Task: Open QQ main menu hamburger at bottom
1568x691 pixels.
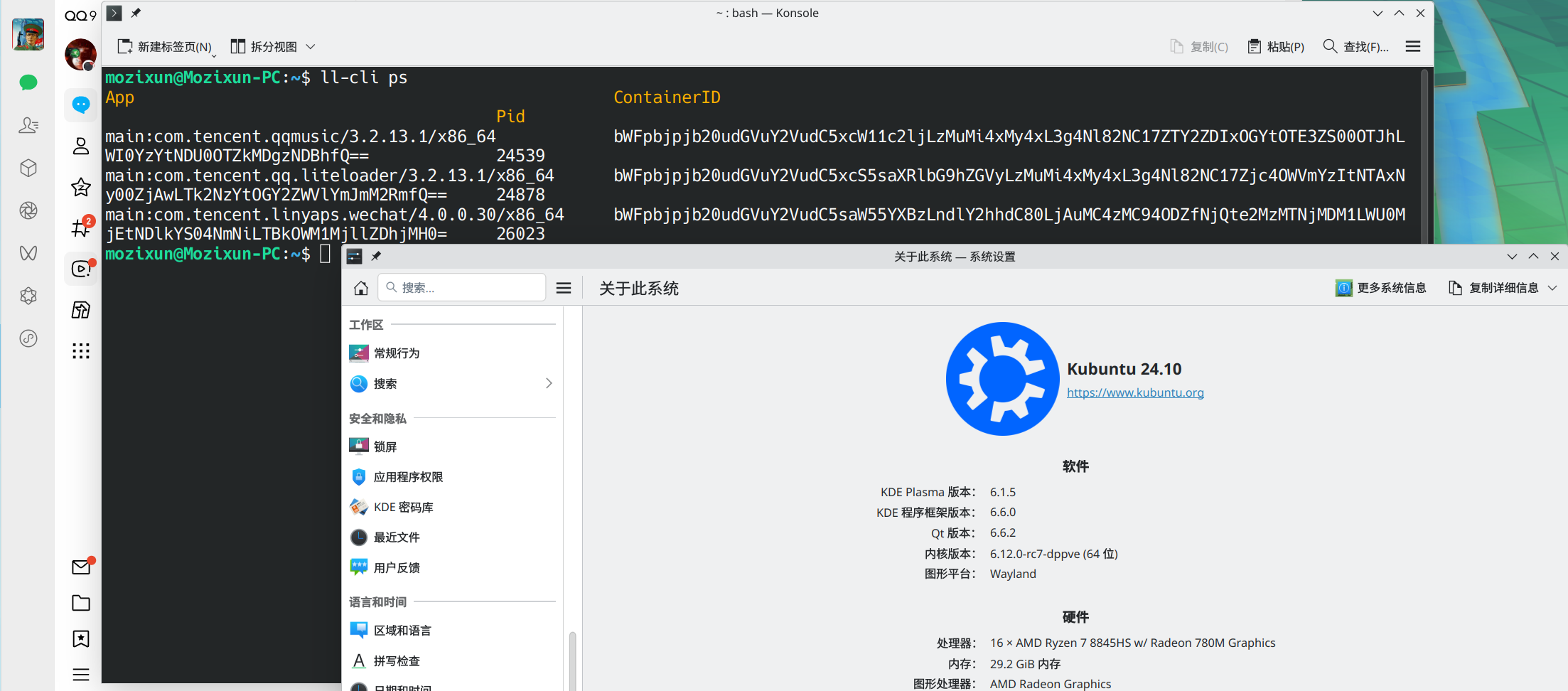Action: [81, 675]
